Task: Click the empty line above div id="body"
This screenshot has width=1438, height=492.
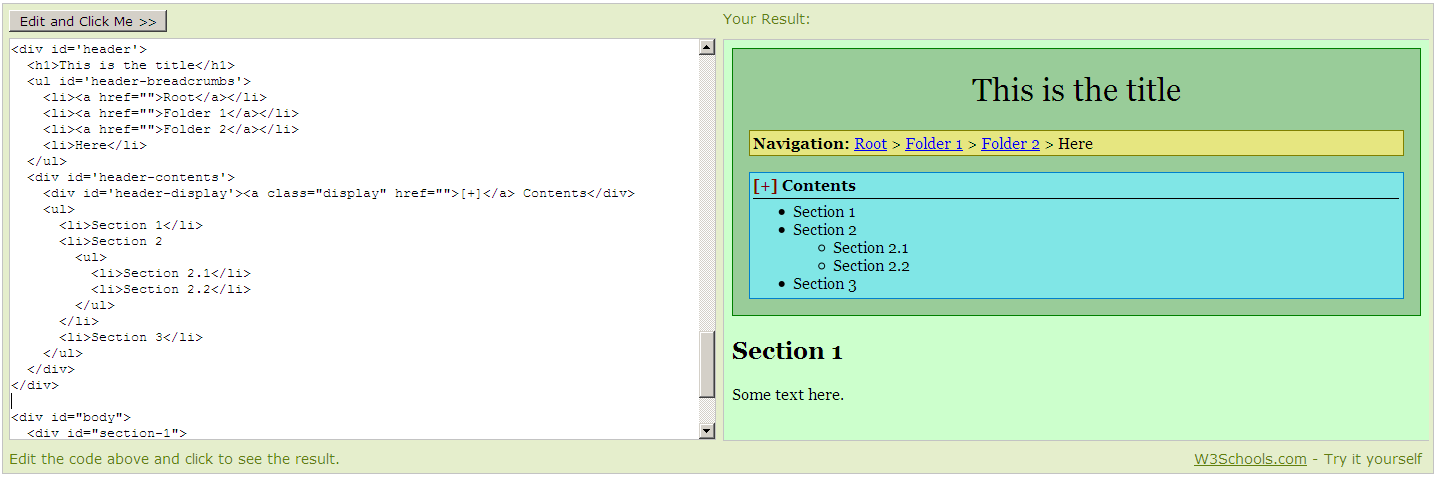Action: point(200,401)
